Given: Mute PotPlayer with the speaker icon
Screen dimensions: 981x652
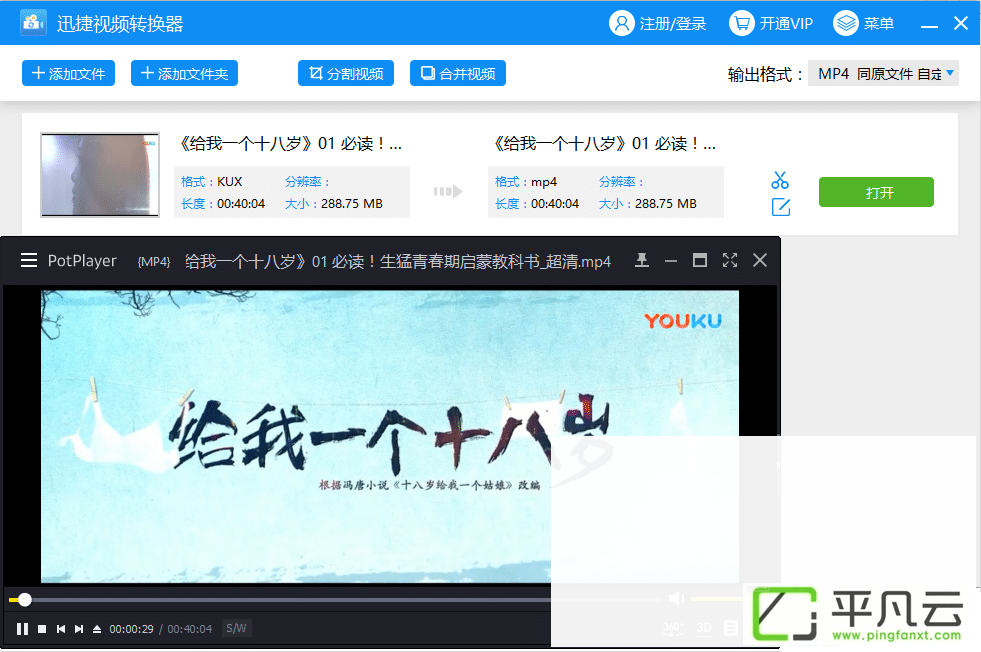Looking at the screenshot, I should point(676,599).
